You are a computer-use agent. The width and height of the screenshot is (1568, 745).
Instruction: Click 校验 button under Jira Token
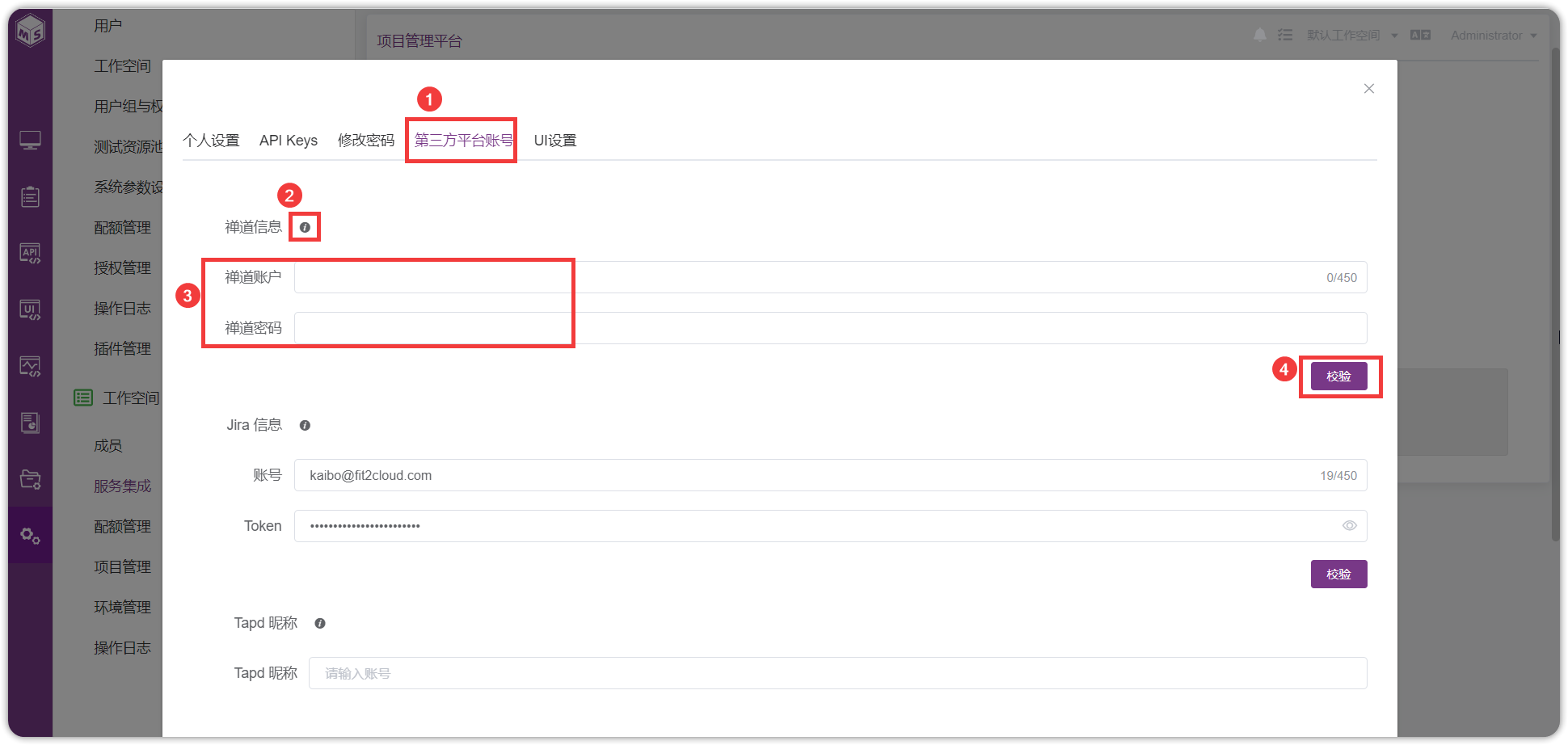click(1338, 575)
